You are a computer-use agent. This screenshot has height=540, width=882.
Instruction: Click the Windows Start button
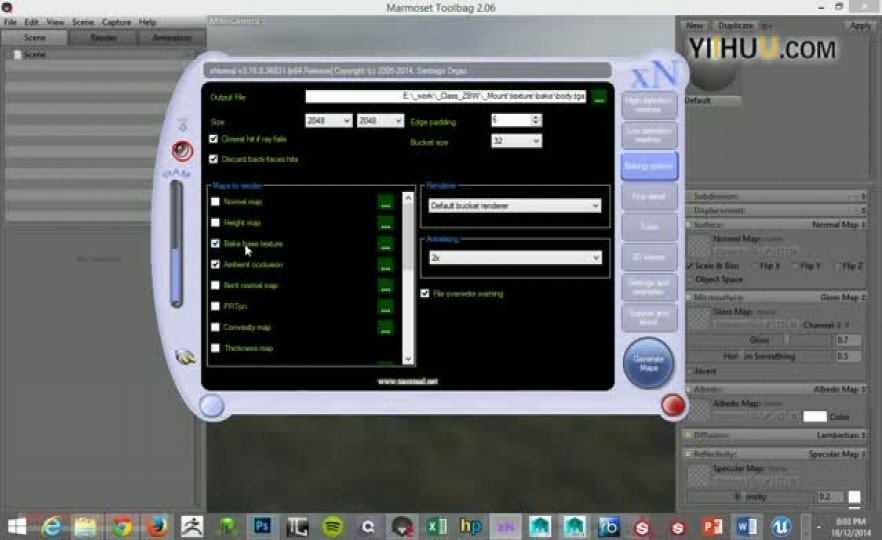(x=17, y=526)
